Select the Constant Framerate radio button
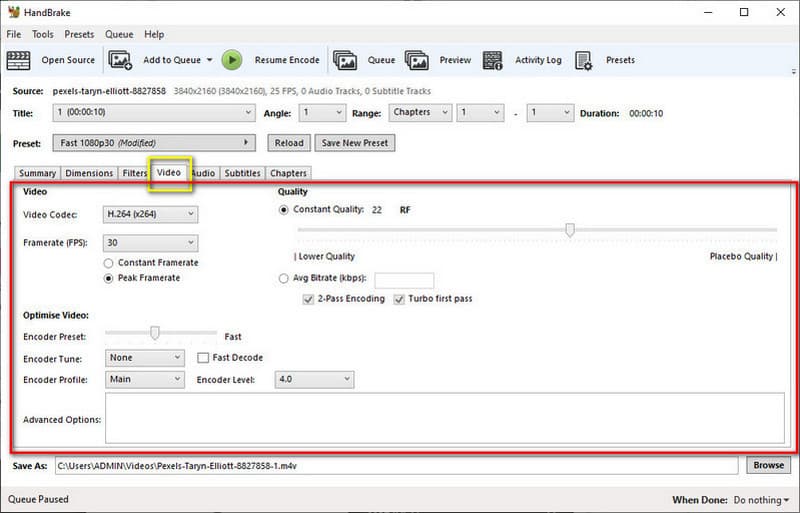Screen dimensions: 800x513 [108, 263]
